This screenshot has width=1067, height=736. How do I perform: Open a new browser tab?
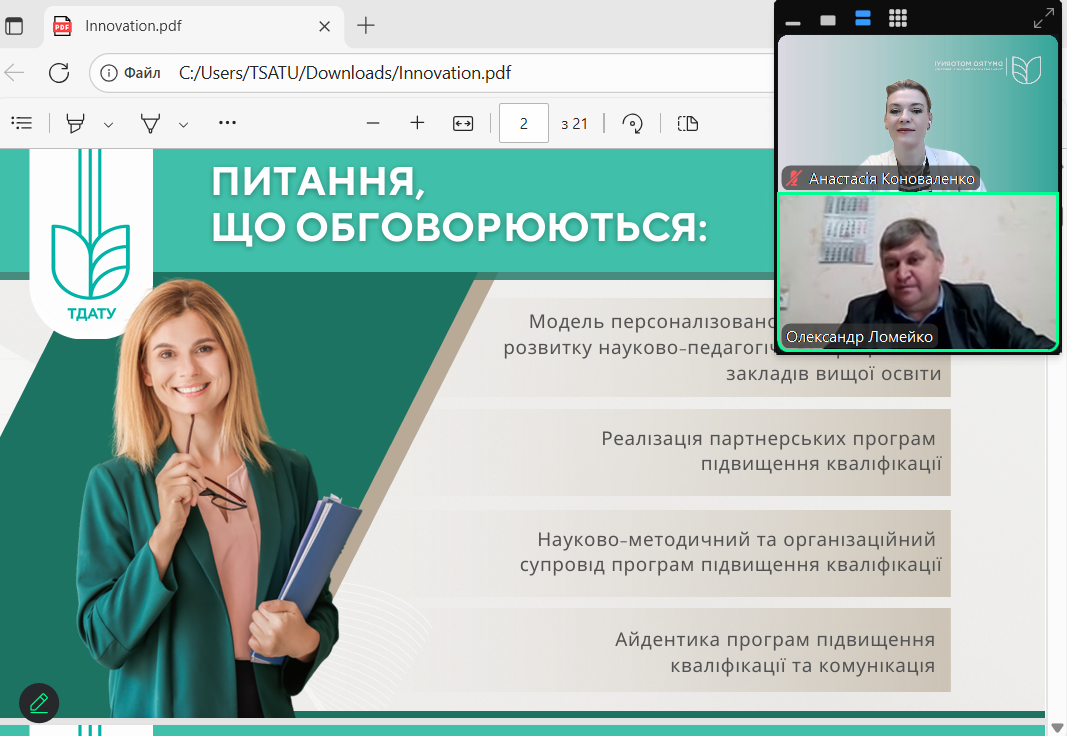coord(365,26)
